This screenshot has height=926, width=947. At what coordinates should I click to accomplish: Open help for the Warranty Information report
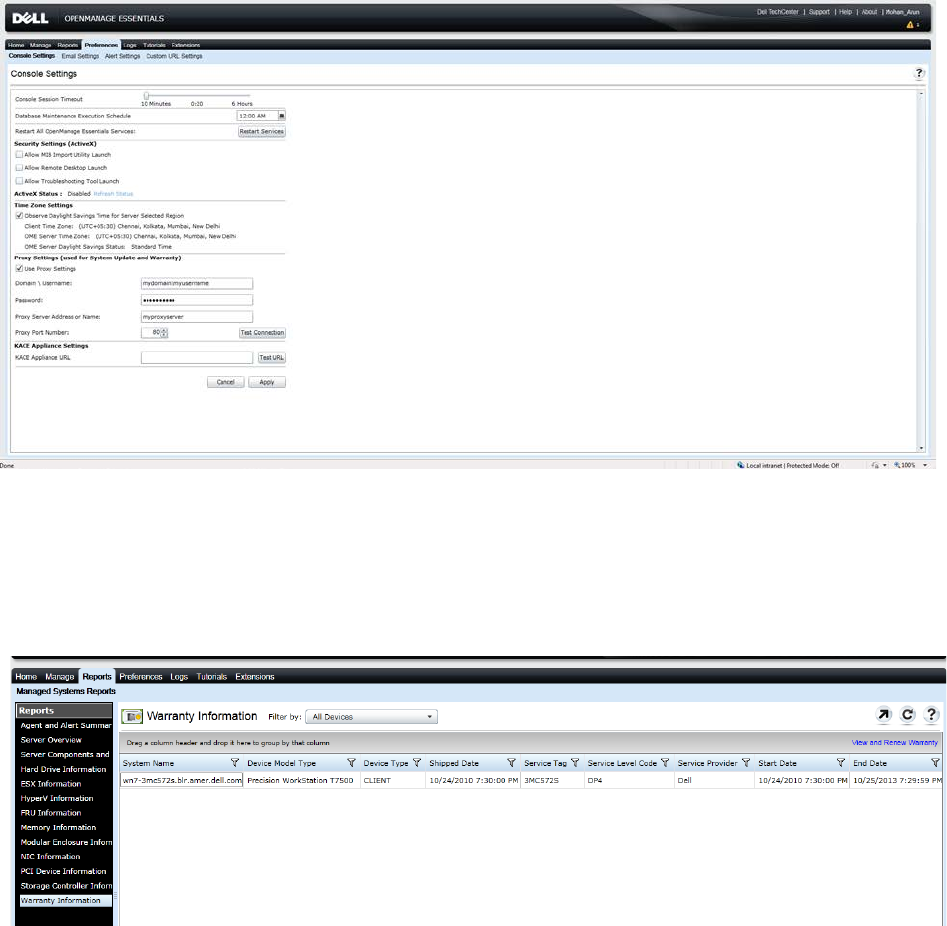tap(931, 715)
